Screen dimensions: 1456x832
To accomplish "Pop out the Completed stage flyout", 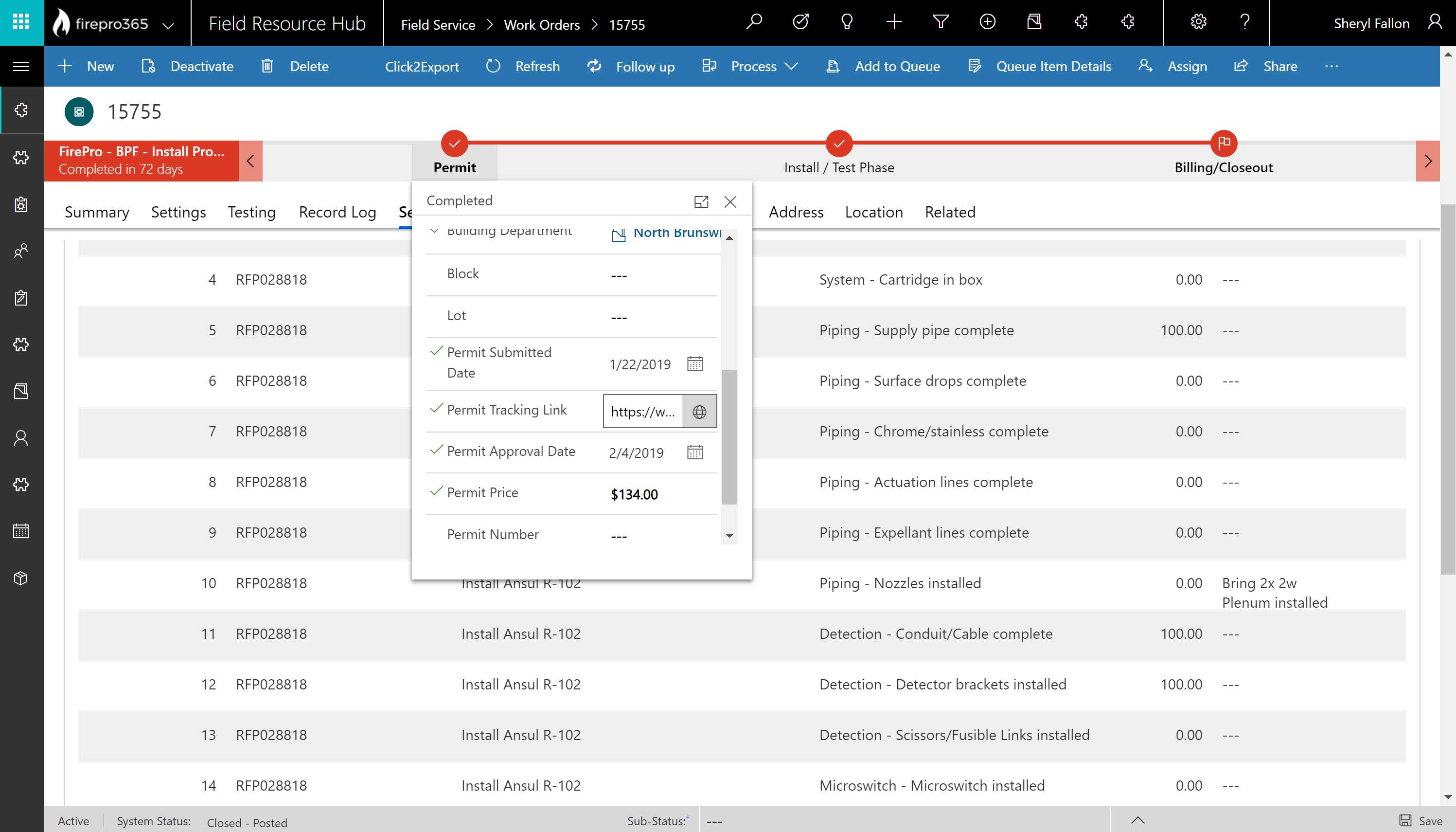I will coord(701,202).
